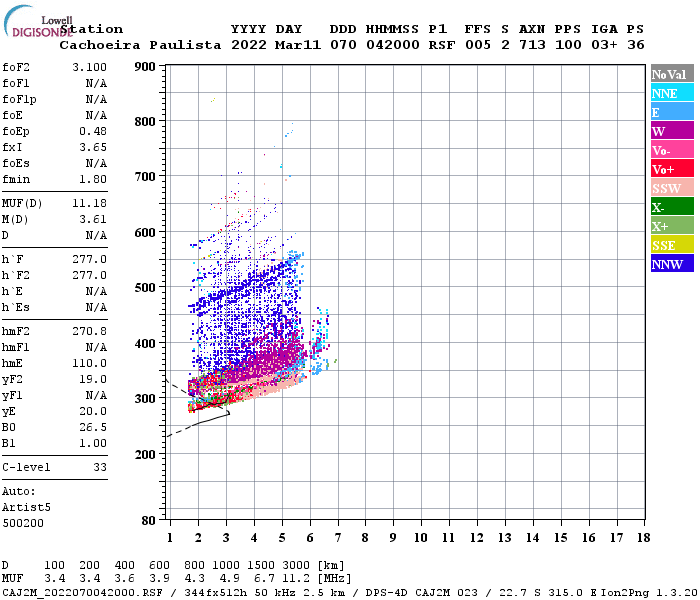The height and width of the screenshot is (600, 700).
Task: Click the h`F value 277.0
Action: 89,259
